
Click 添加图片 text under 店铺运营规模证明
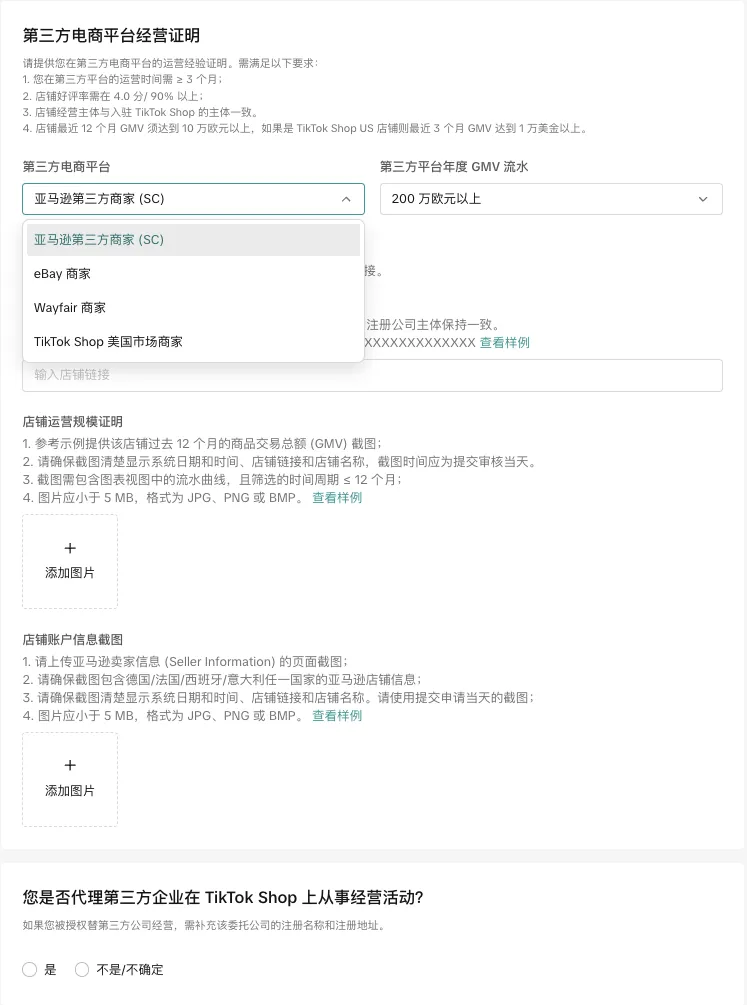(x=70, y=574)
